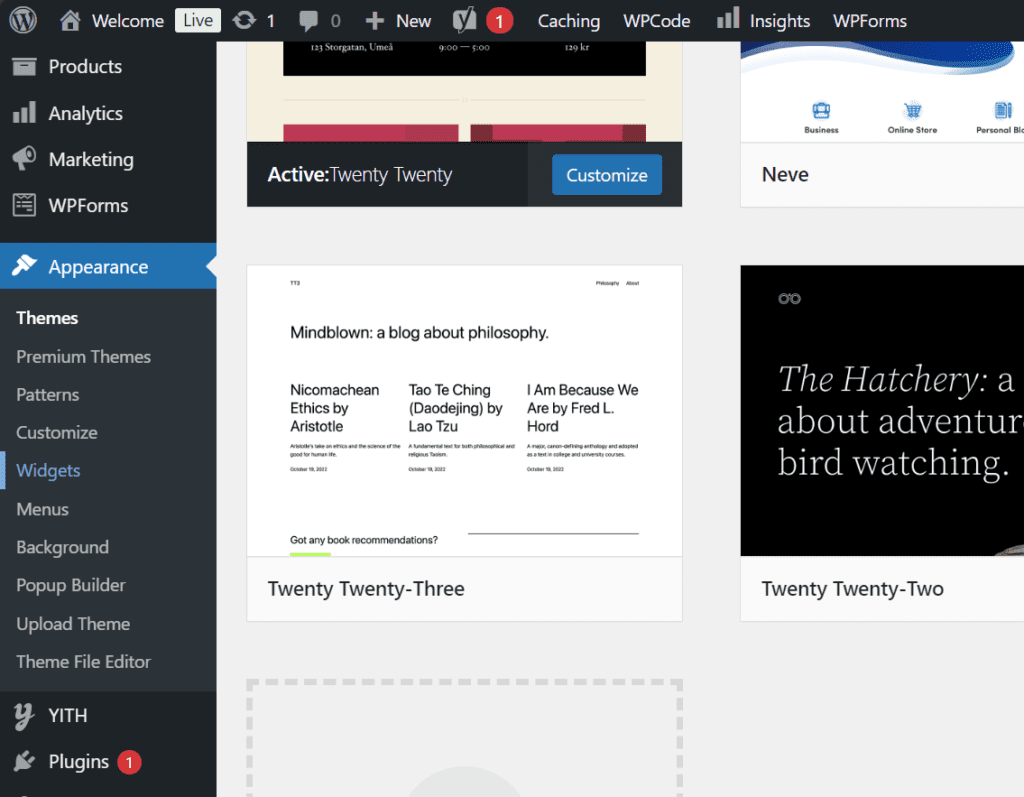Open the Patterns submenu link

click(48, 395)
